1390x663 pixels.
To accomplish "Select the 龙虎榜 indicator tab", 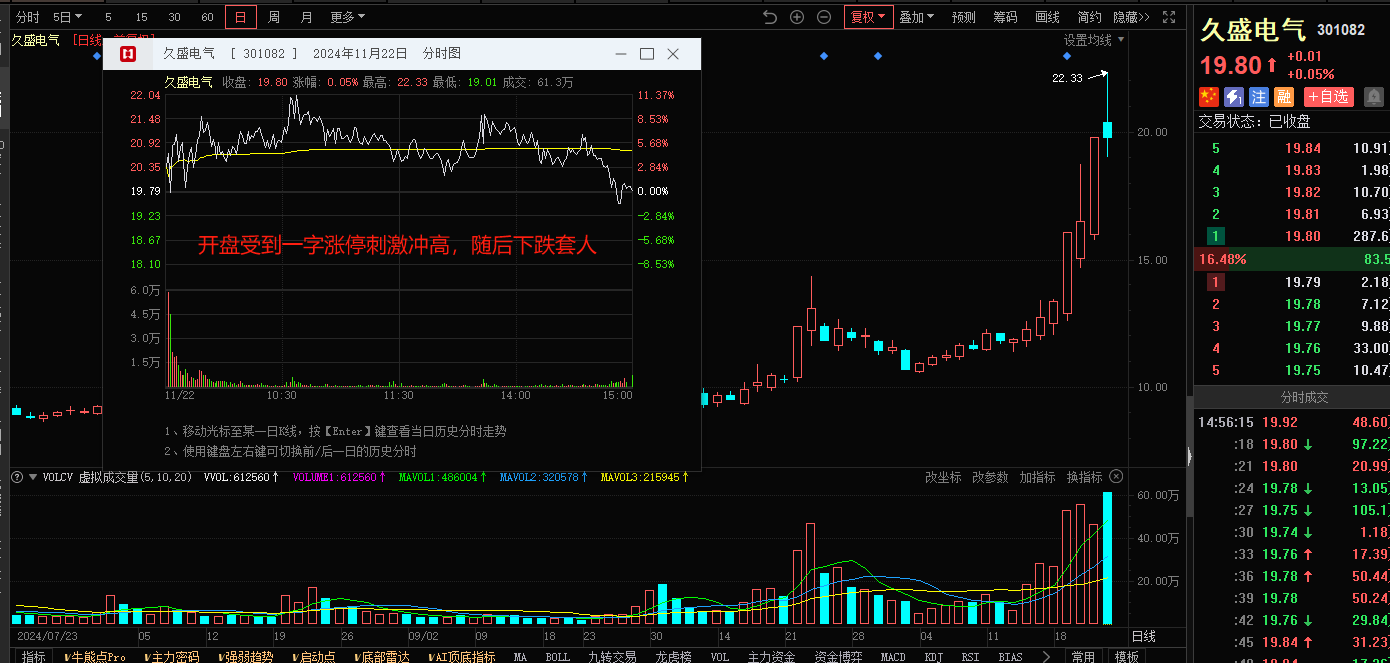I will pos(673,656).
